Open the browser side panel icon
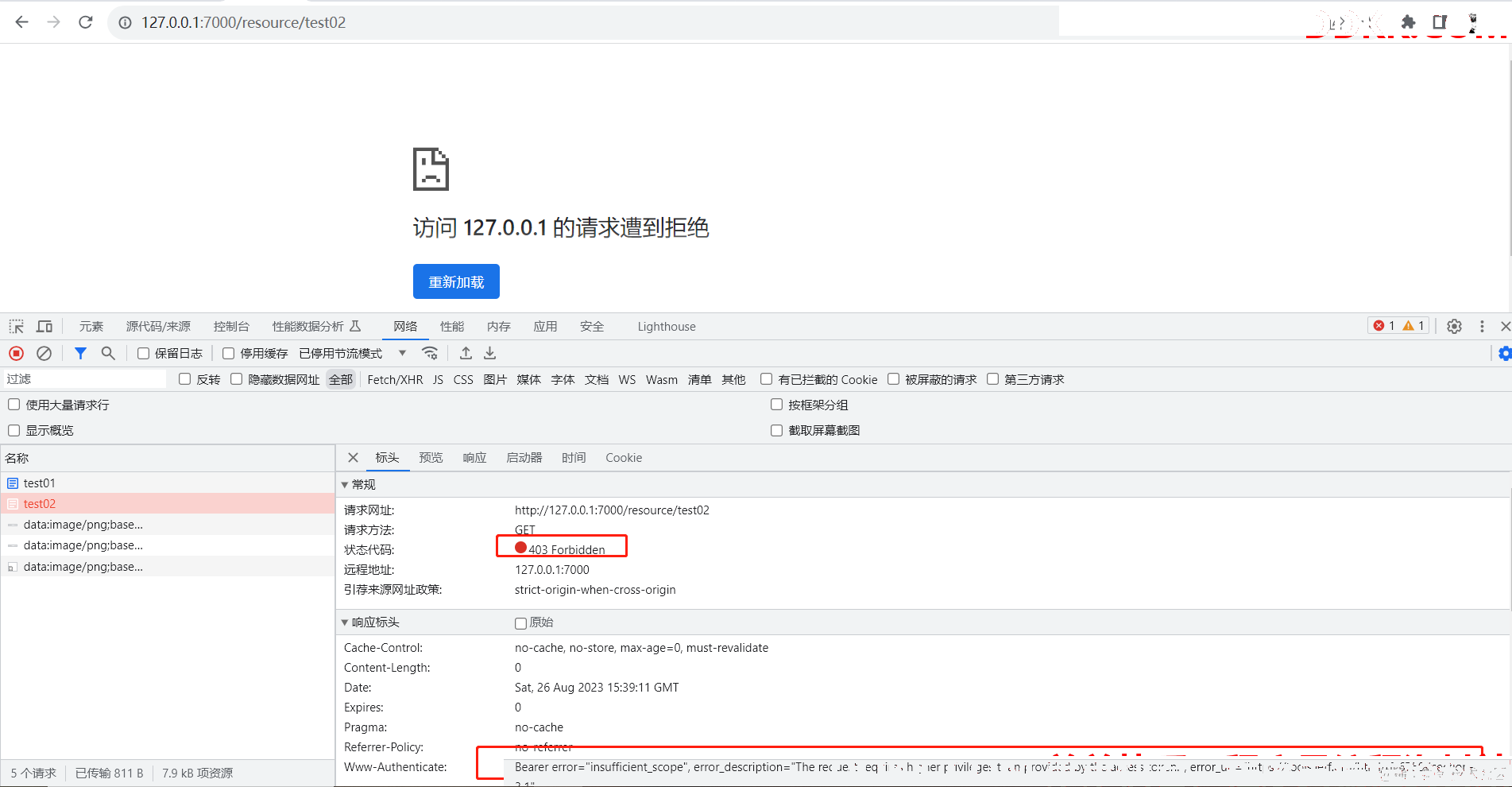The image size is (1512, 787). point(1440,22)
